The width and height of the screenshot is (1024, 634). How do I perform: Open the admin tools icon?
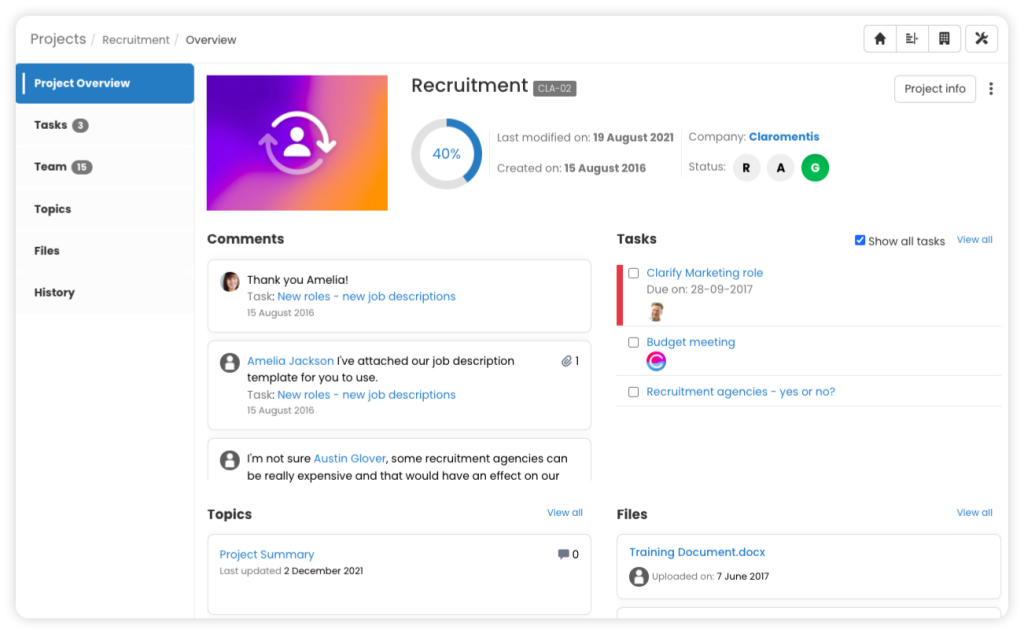tap(981, 38)
